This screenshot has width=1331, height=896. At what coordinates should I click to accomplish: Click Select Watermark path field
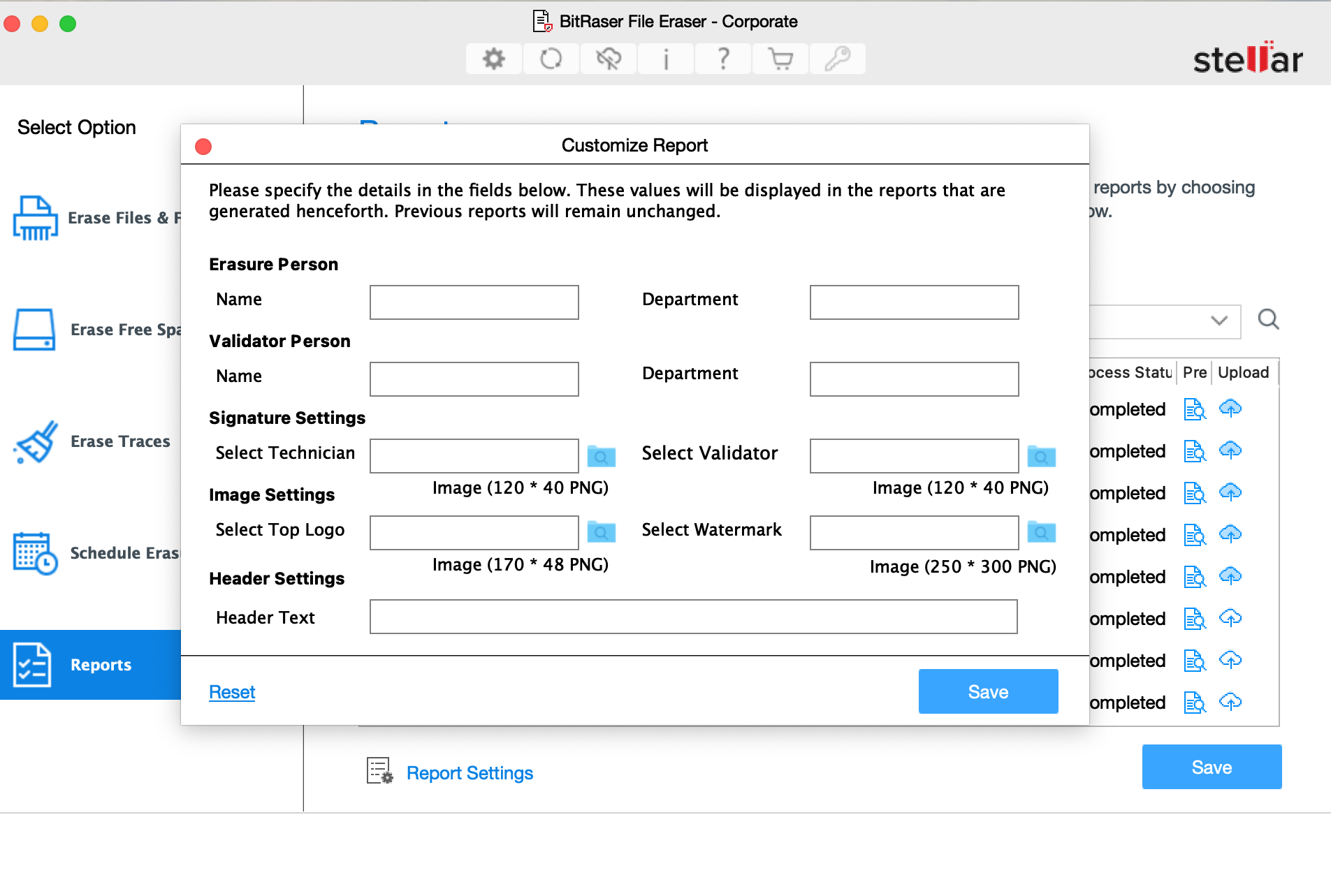click(915, 533)
